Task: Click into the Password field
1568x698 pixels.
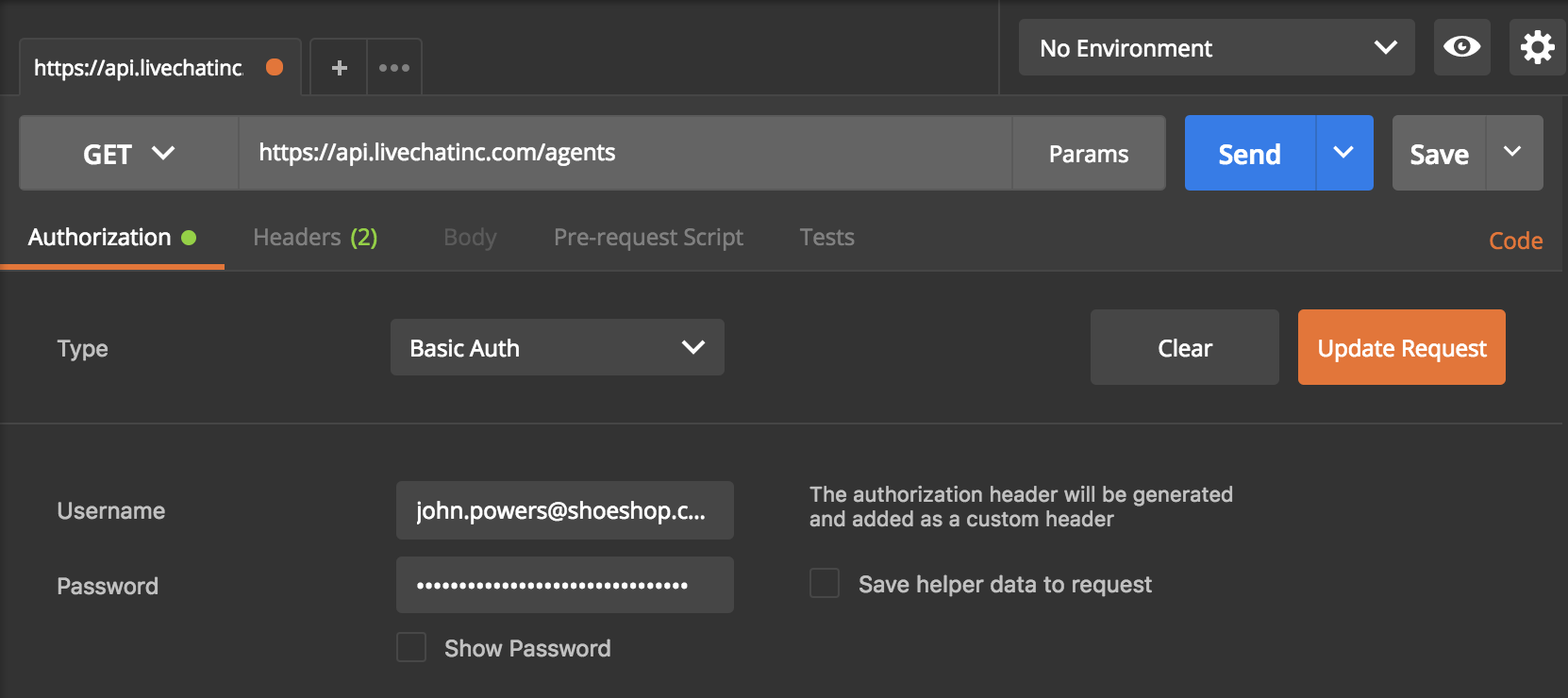Action: pos(565,585)
